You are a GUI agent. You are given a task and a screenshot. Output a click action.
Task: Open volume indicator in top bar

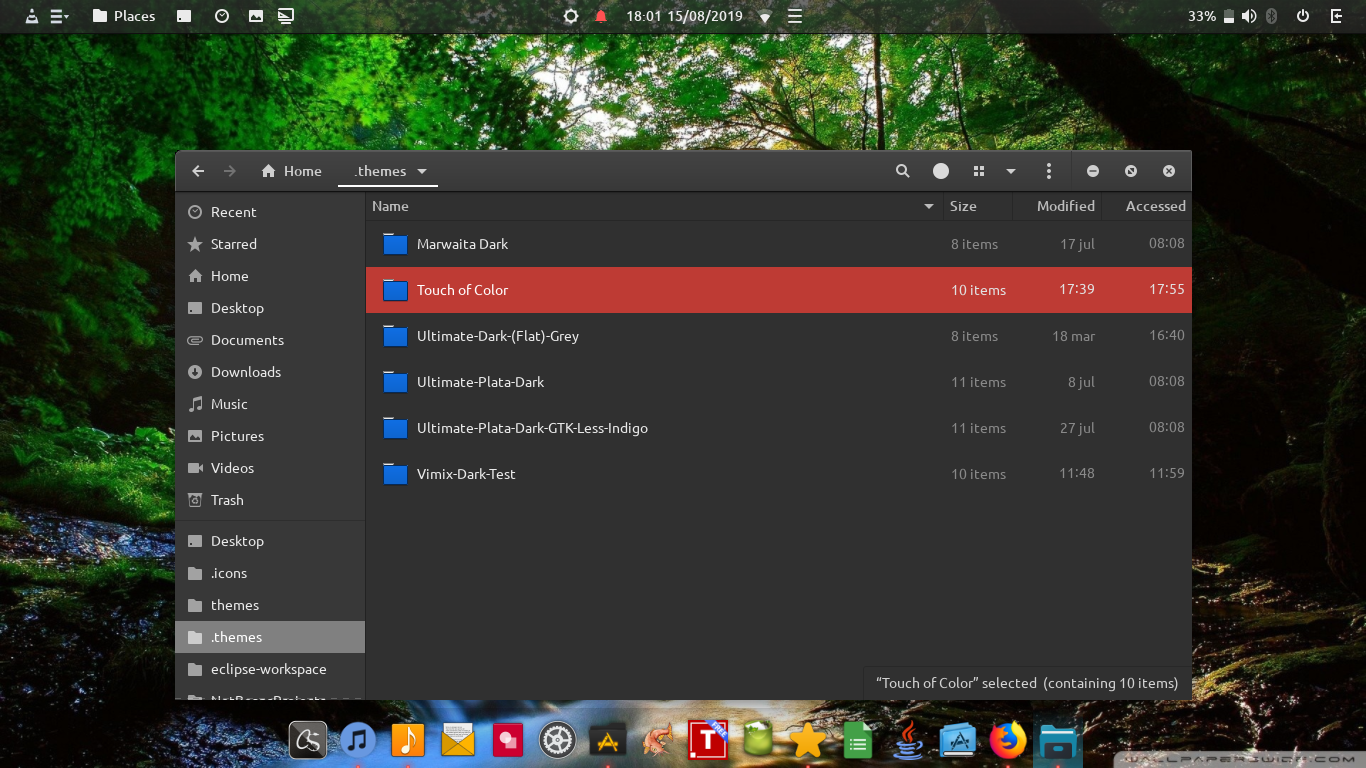pyautogui.click(x=1249, y=16)
